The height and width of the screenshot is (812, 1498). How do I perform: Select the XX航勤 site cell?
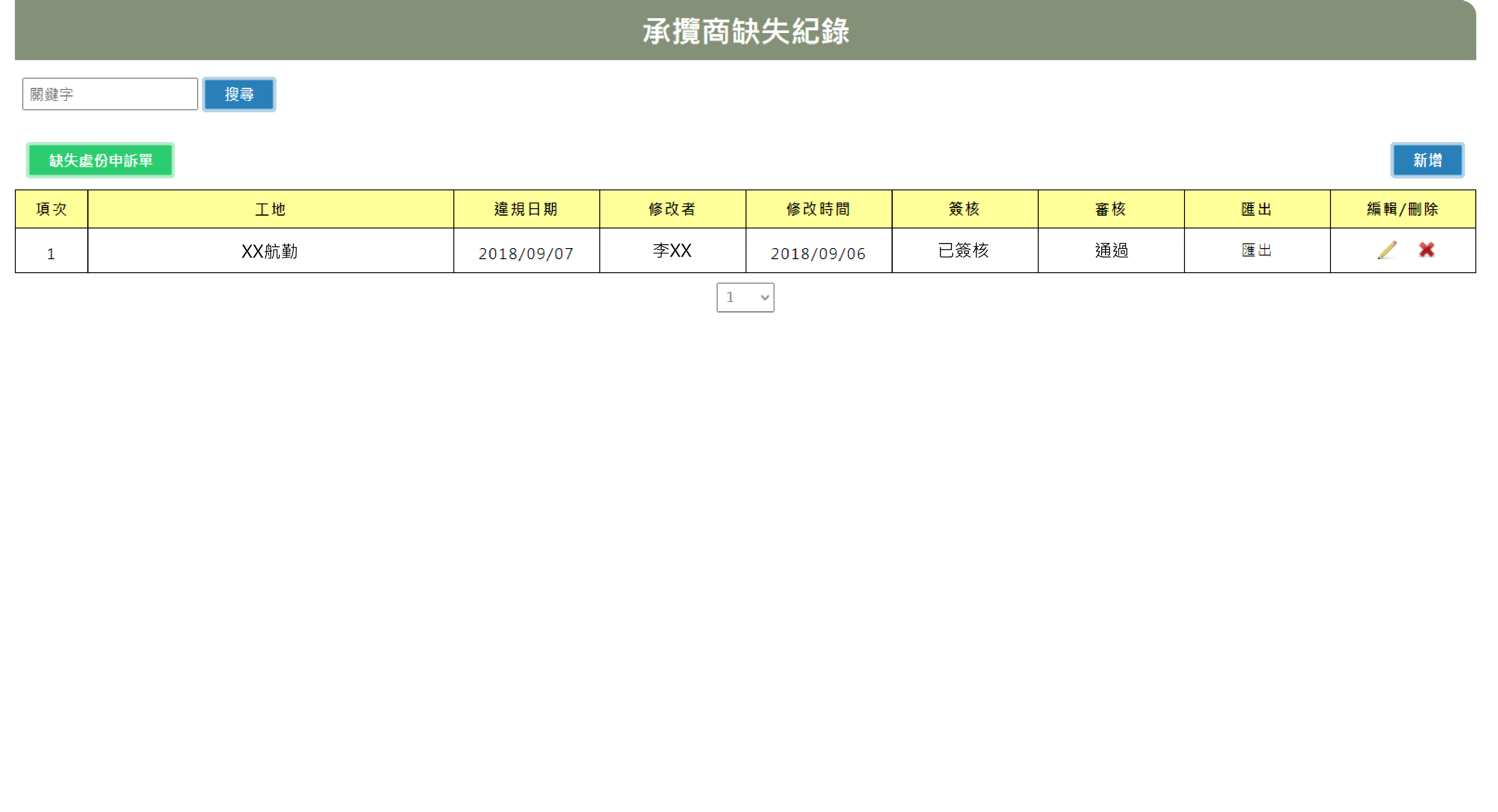tap(270, 251)
